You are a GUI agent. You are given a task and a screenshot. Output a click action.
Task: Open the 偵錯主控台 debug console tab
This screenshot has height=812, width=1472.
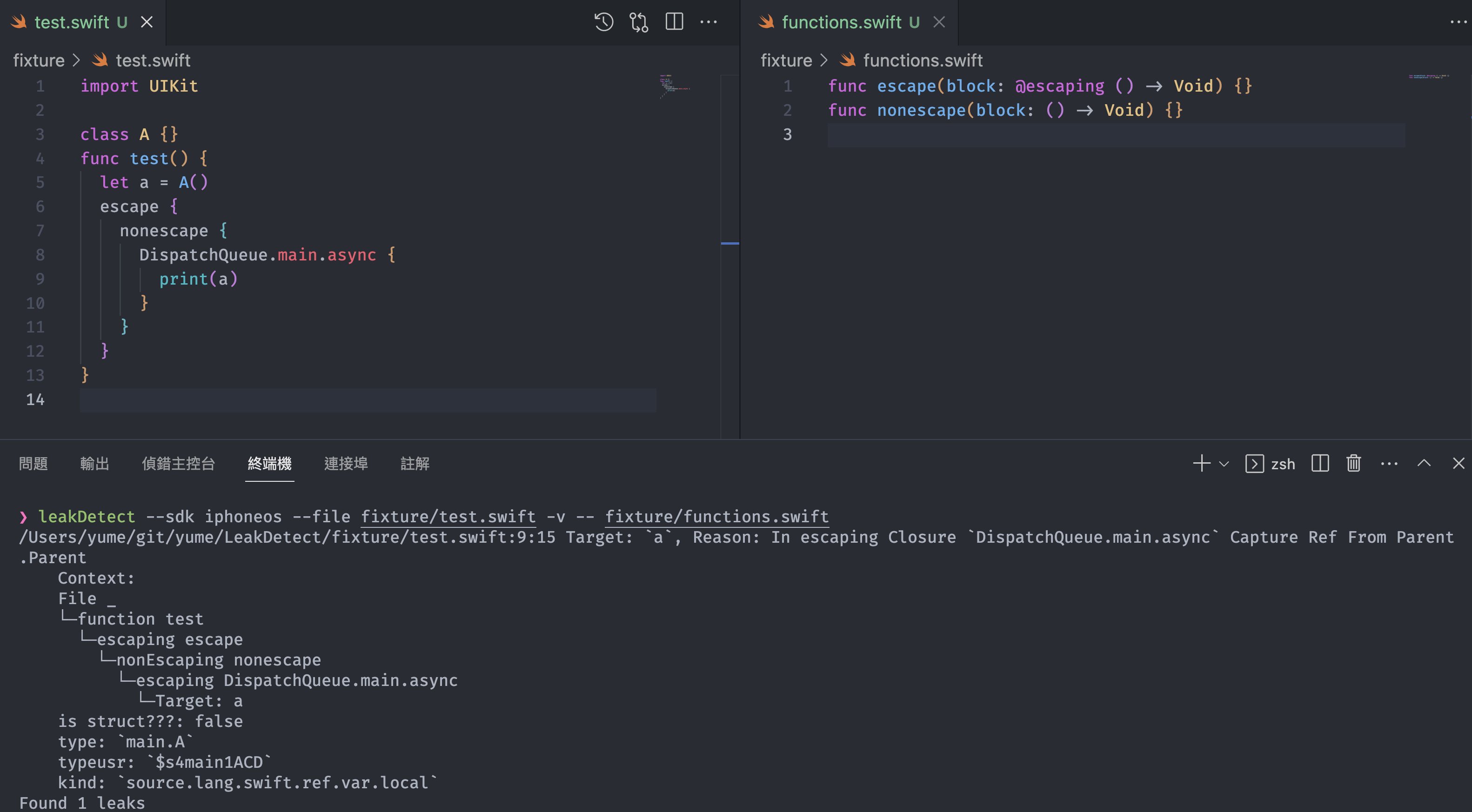coord(178,464)
